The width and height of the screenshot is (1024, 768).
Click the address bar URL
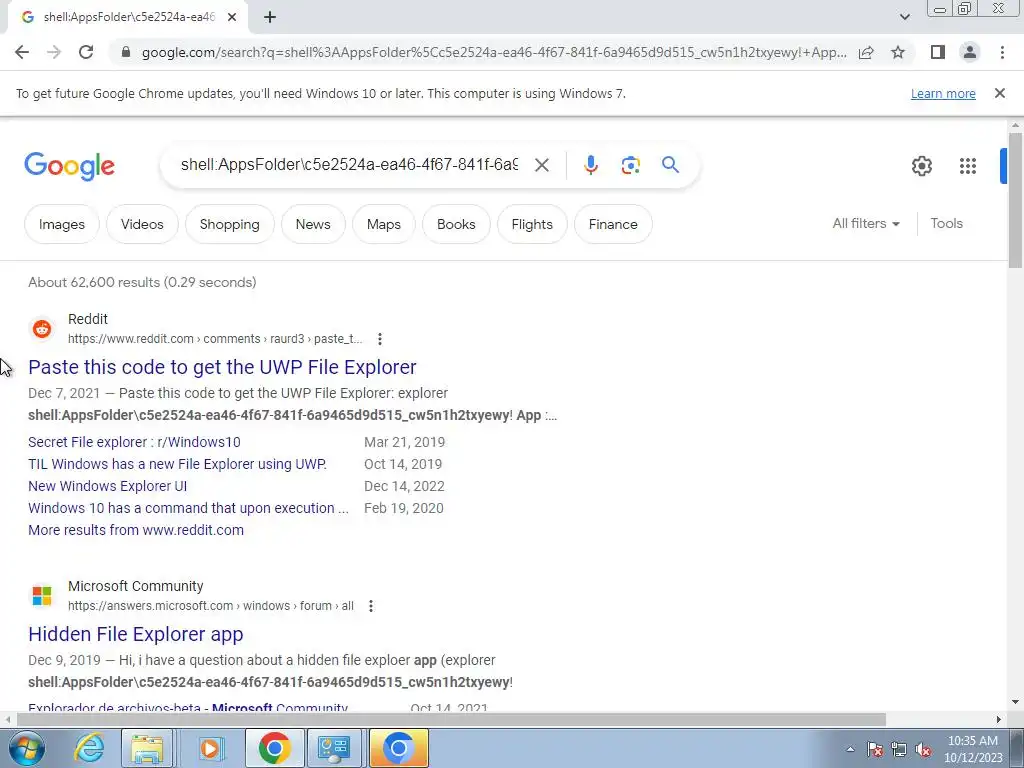494,52
